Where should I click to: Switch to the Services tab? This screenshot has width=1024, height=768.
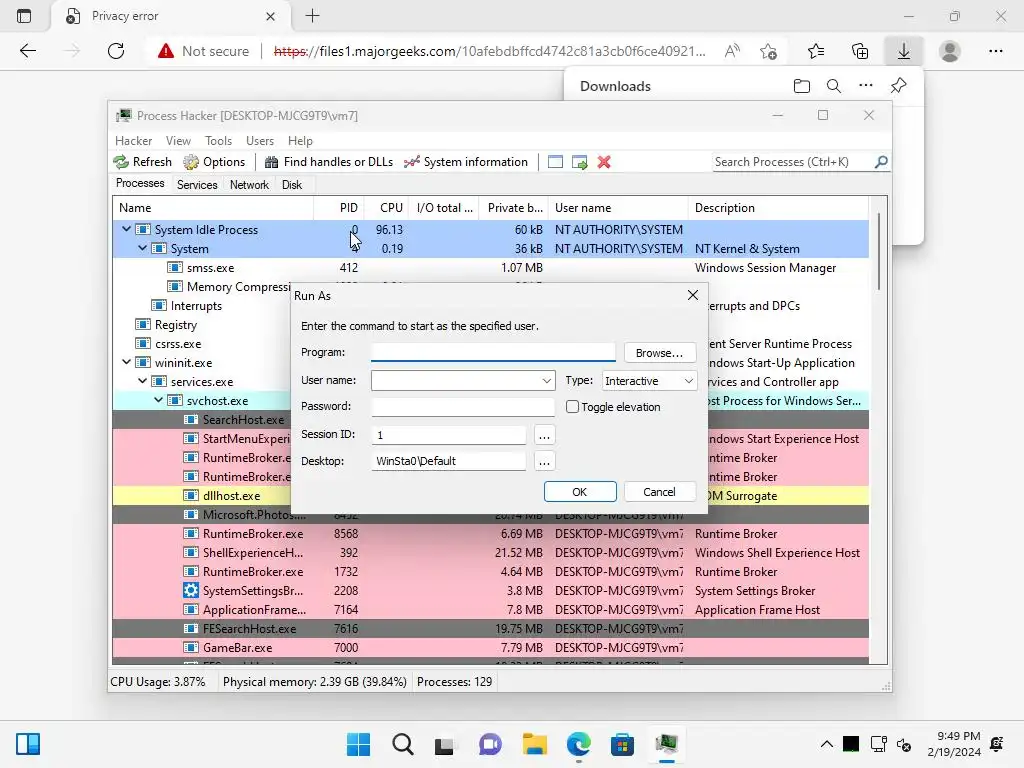[x=197, y=185]
